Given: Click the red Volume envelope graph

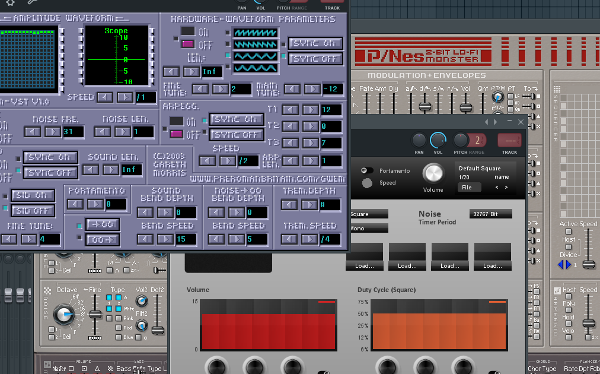Looking at the screenshot, I should pos(268,325).
